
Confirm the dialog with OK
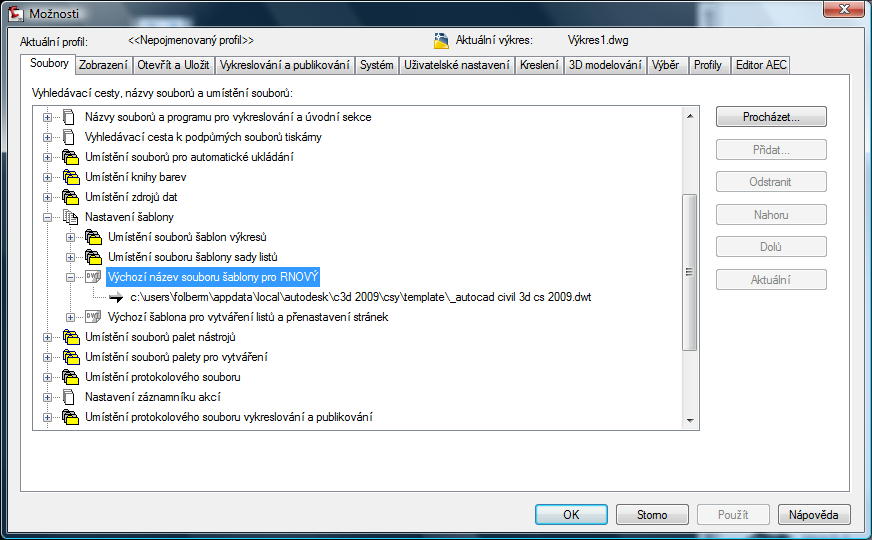tap(571, 515)
